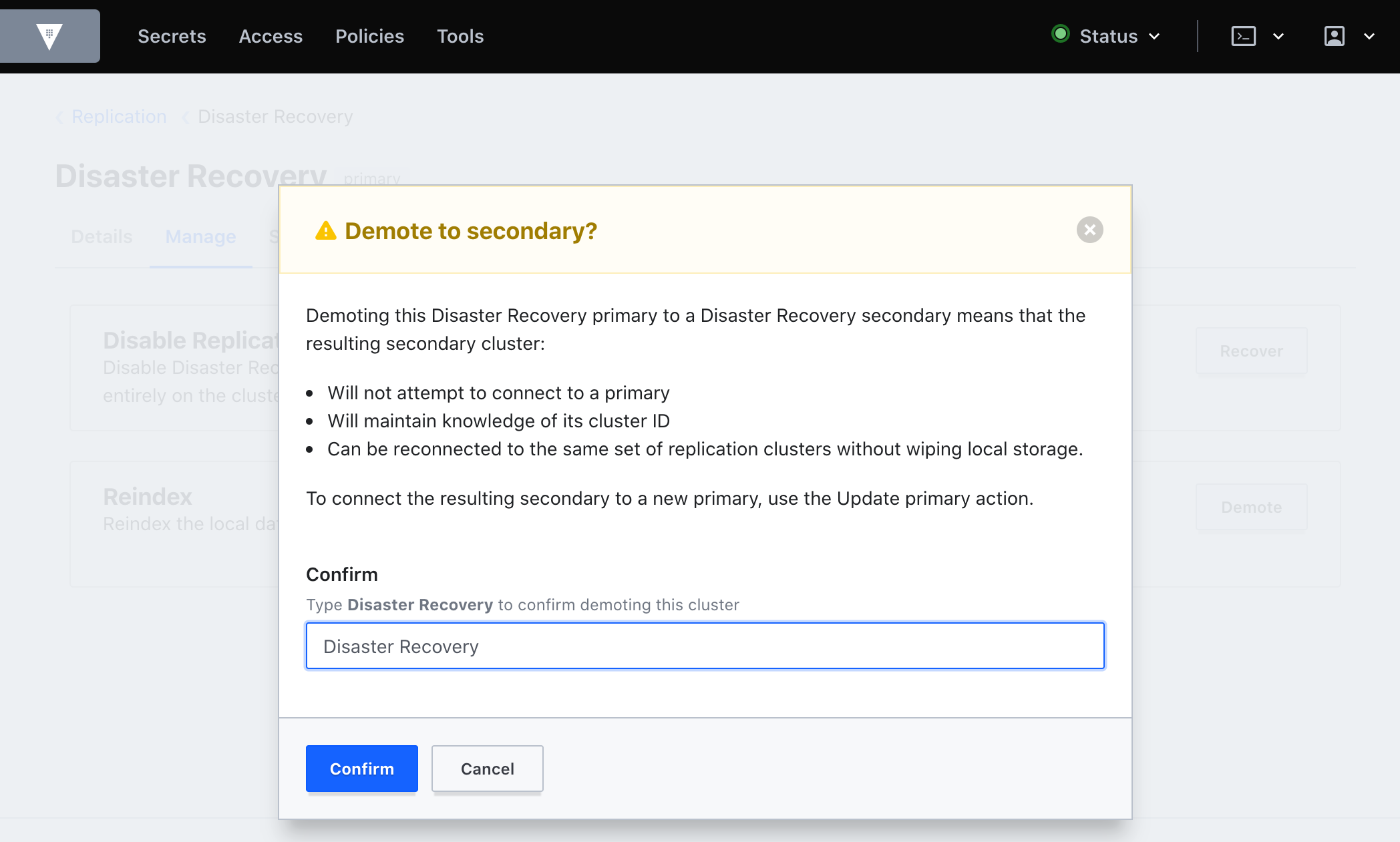Viewport: 1400px width, 842px height.
Task: Click the Cancel button
Action: [x=487, y=768]
